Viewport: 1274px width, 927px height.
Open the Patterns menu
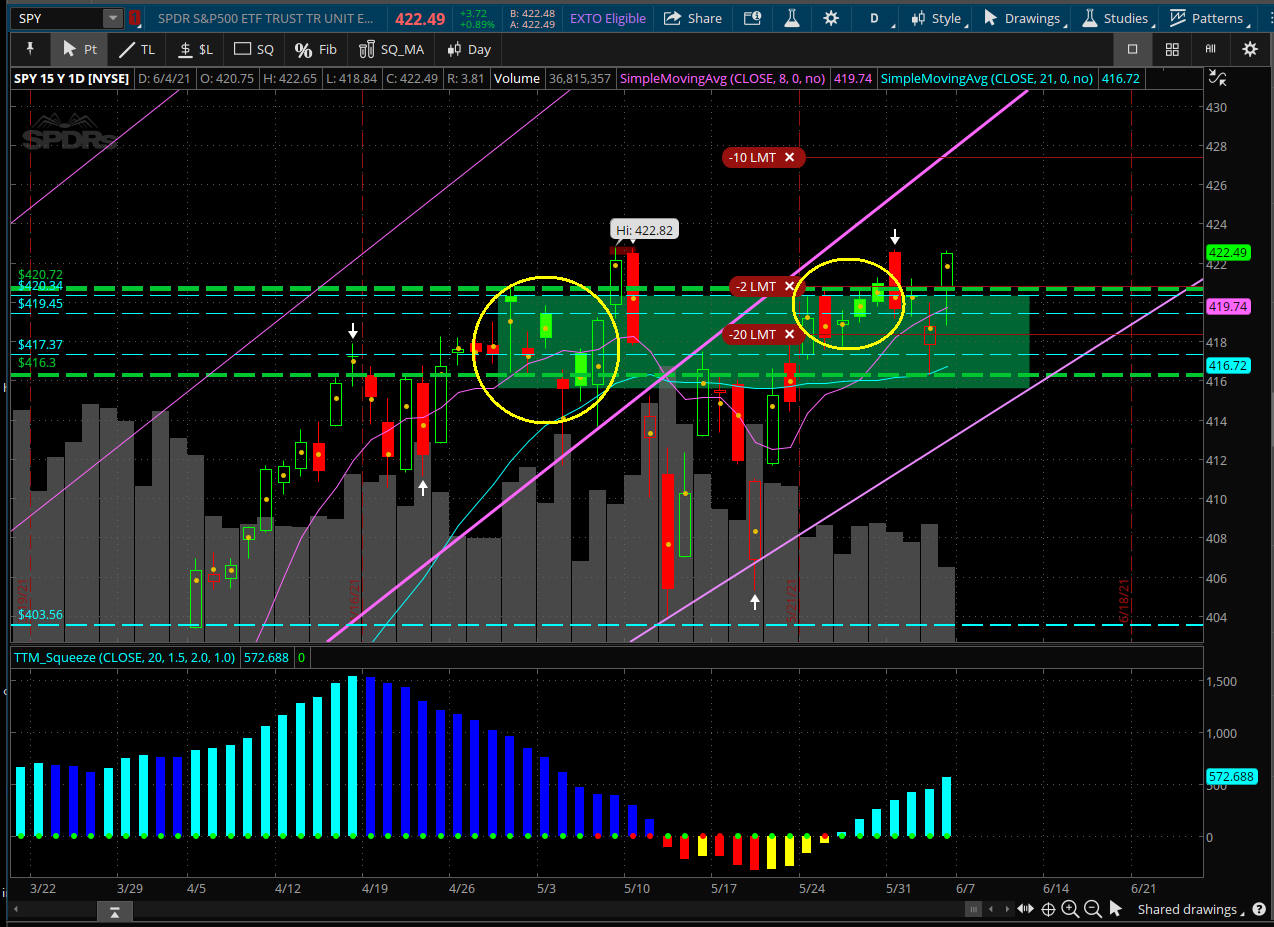1208,18
